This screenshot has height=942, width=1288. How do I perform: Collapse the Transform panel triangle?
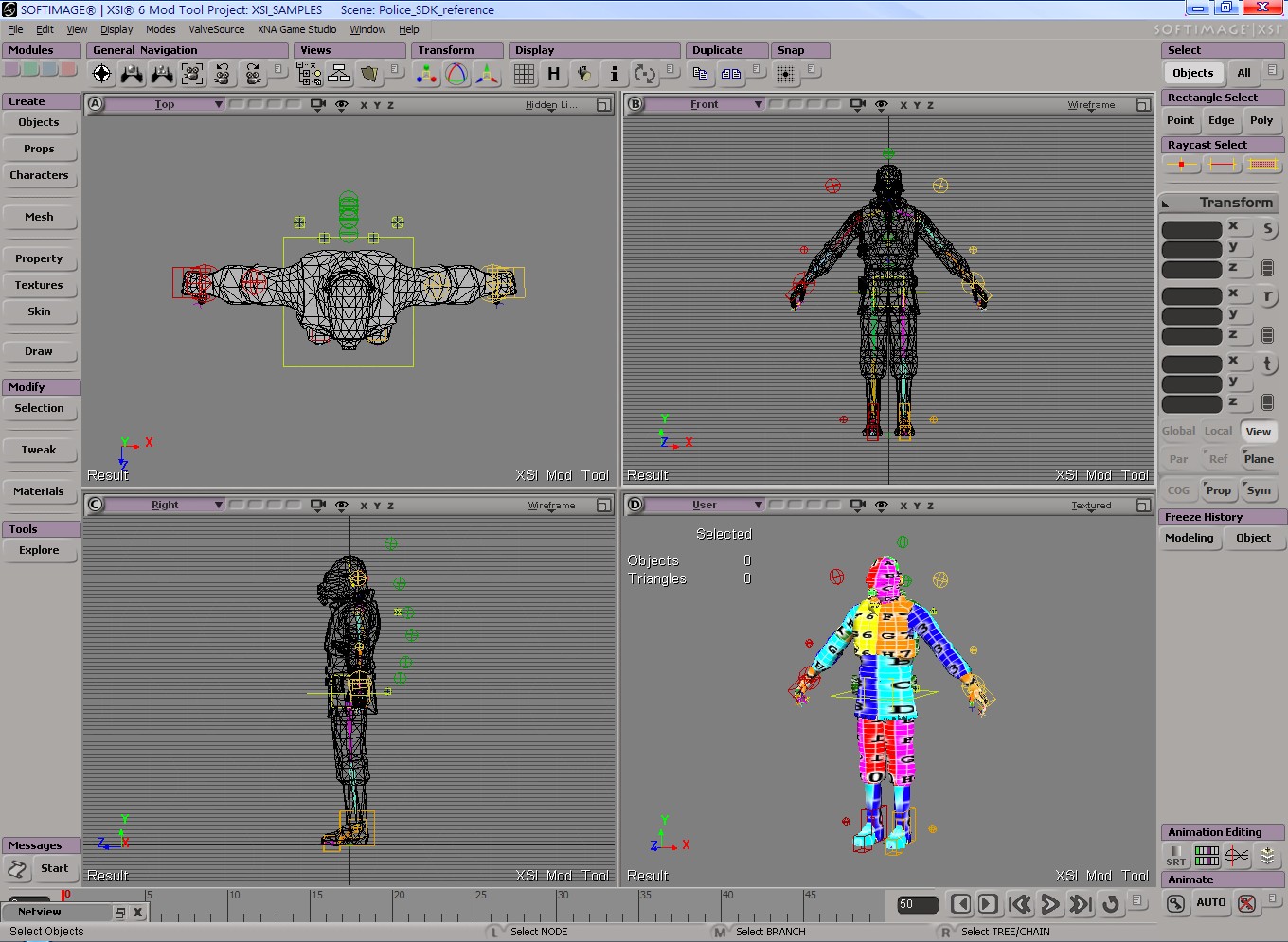[1167, 204]
